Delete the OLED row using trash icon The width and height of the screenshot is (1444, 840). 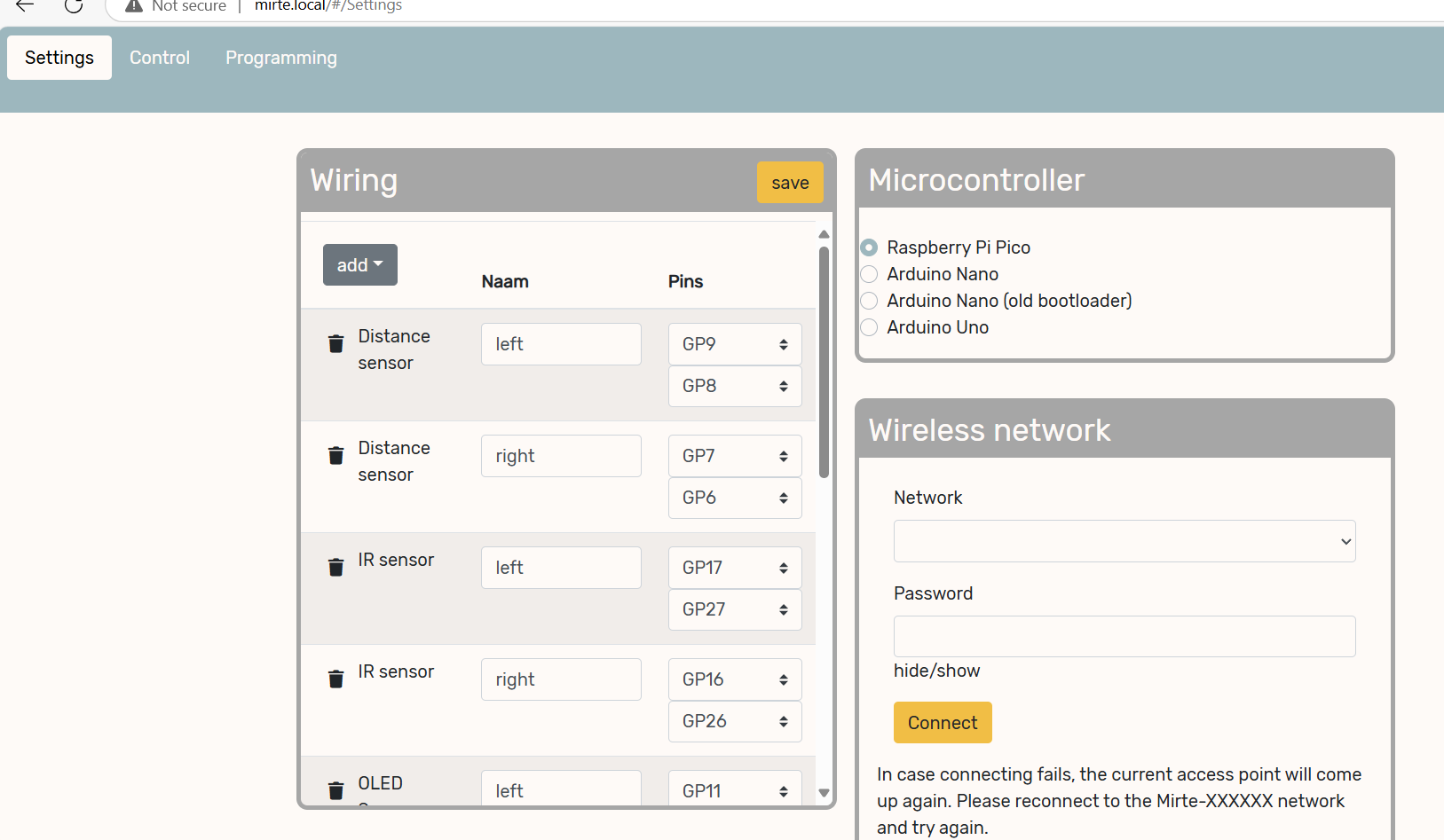335,790
